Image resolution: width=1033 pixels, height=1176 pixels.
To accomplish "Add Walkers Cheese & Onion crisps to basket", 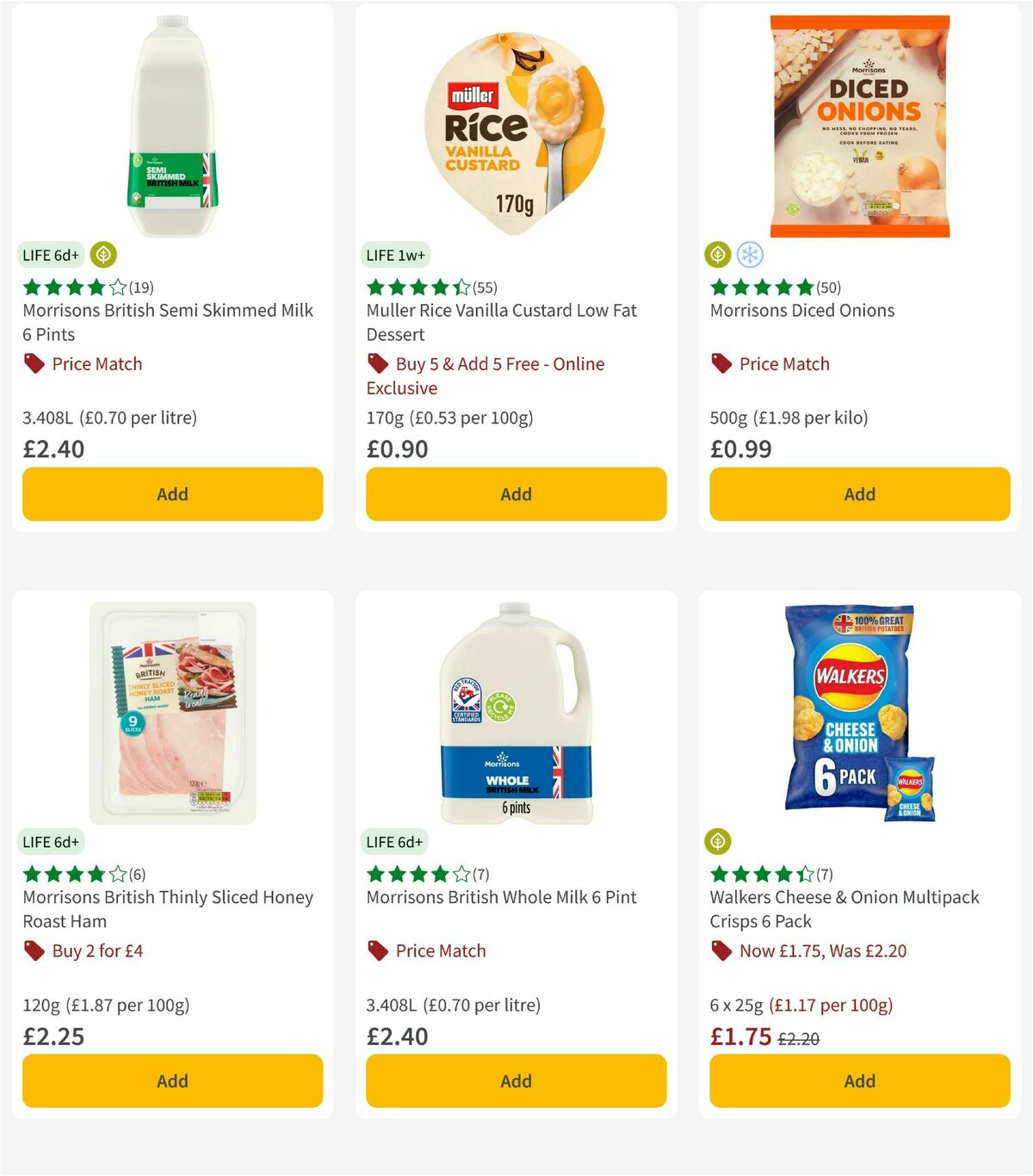I will [859, 1080].
